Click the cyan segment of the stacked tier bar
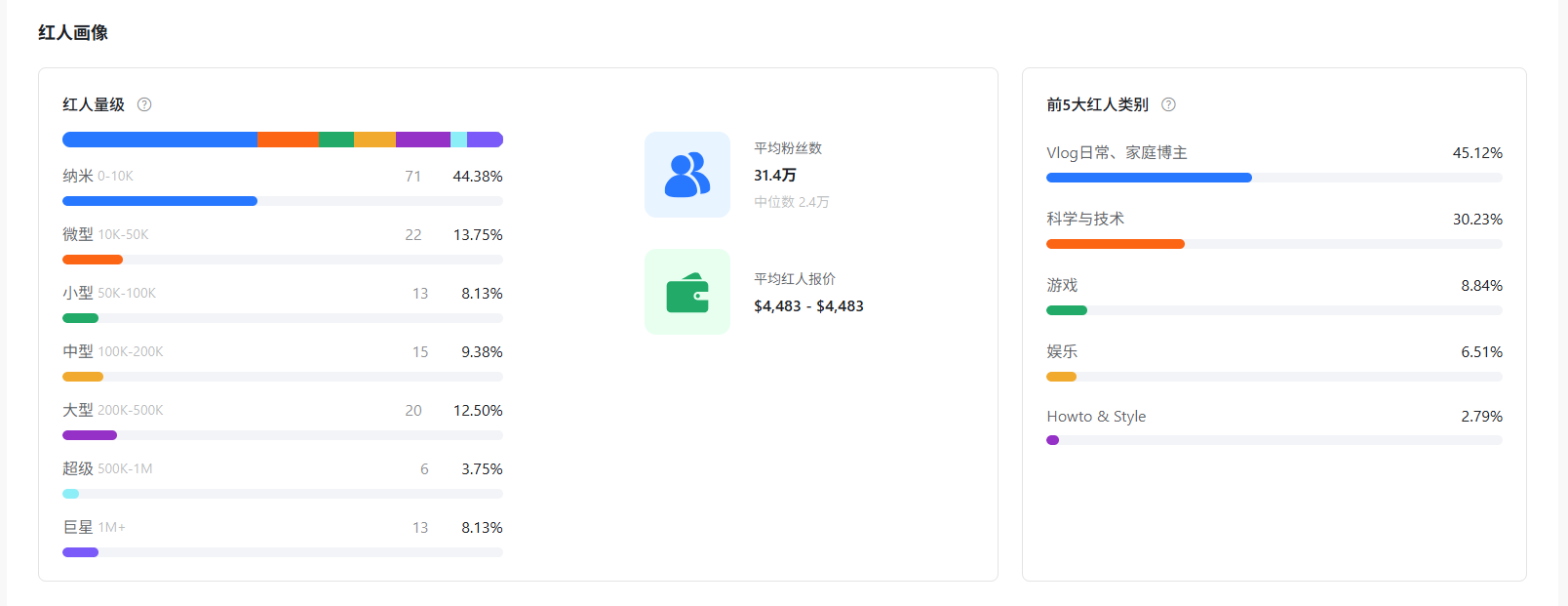Screen dimensions: 1568x606 pos(458,140)
